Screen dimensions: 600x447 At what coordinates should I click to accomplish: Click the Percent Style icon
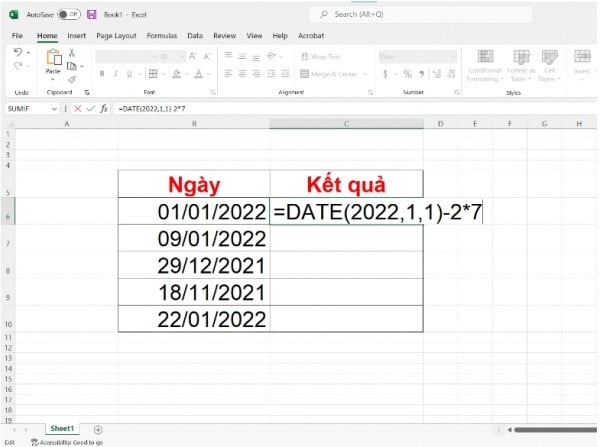pos(408,74)
